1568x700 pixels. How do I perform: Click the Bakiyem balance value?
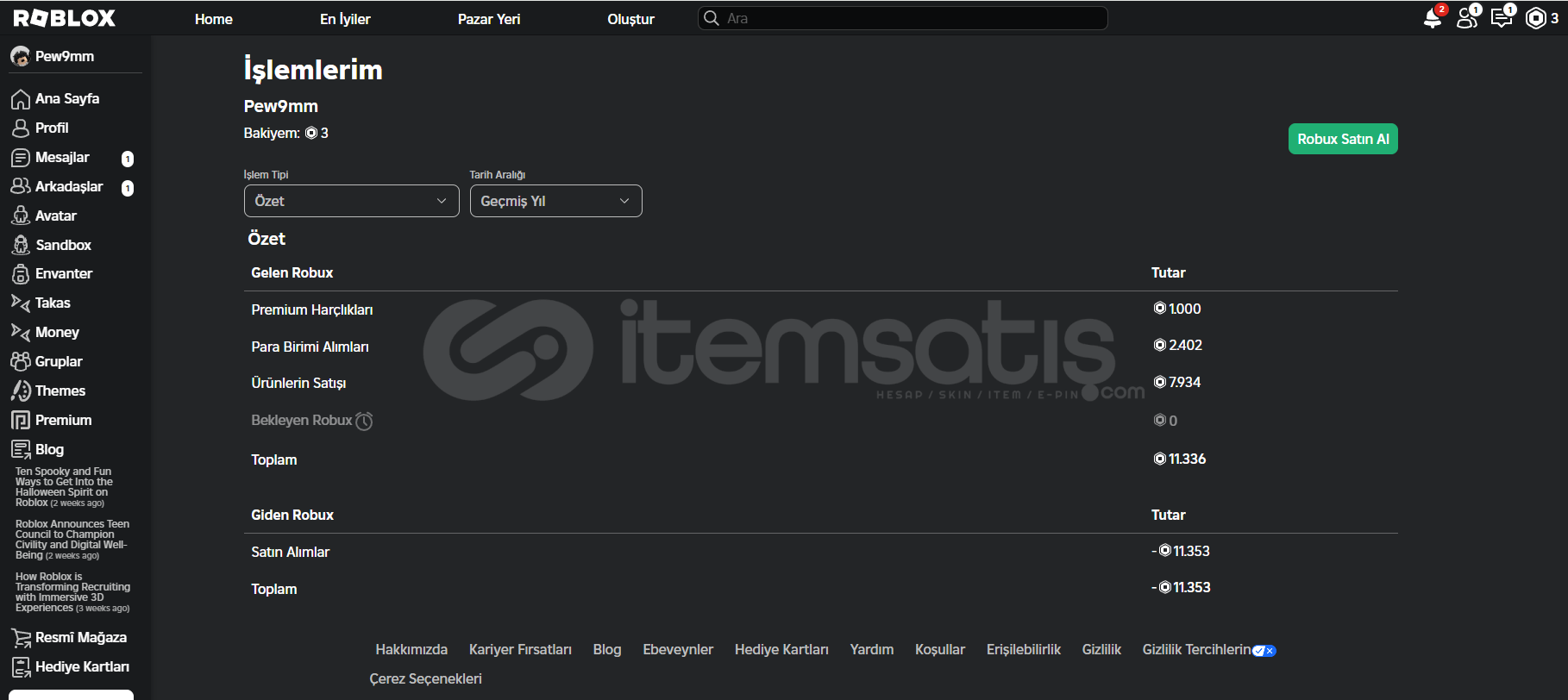(317, 133)
